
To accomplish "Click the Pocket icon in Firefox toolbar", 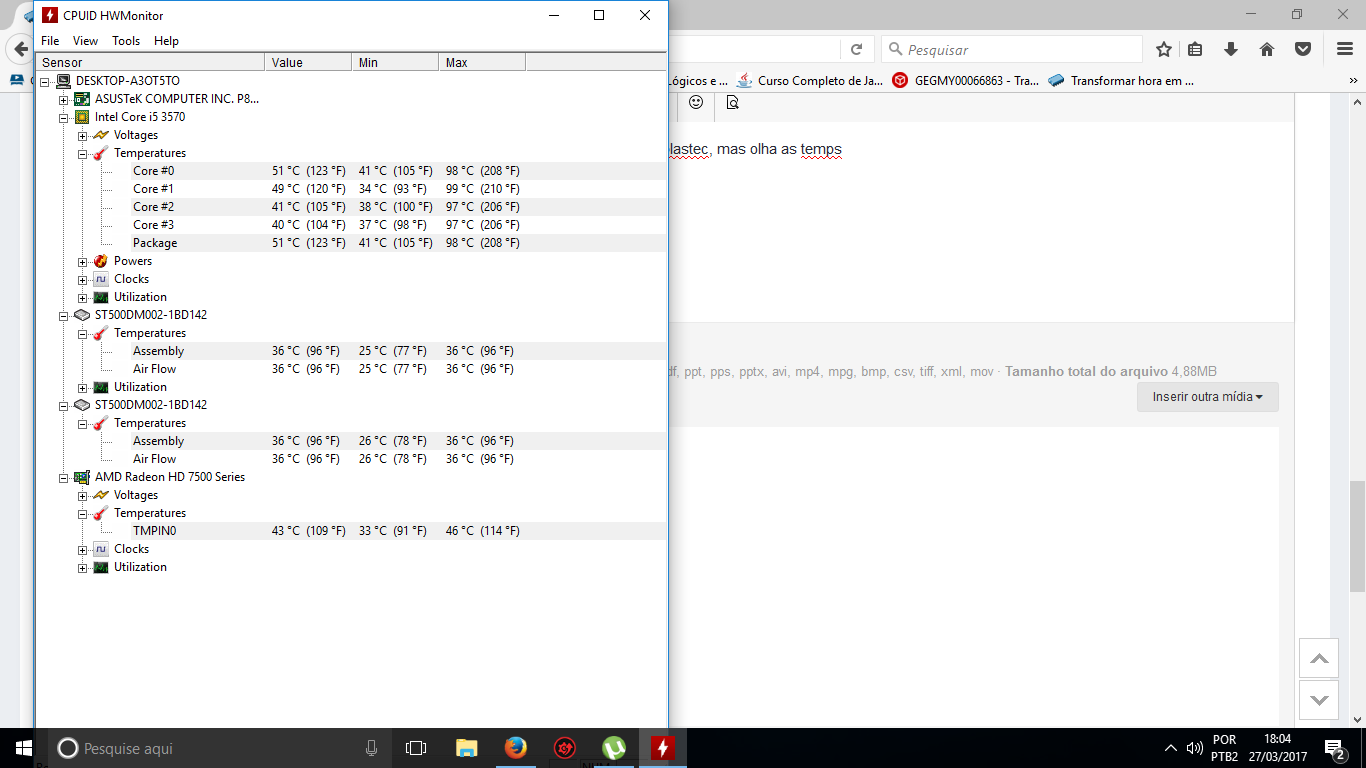I will [1303, 49].
